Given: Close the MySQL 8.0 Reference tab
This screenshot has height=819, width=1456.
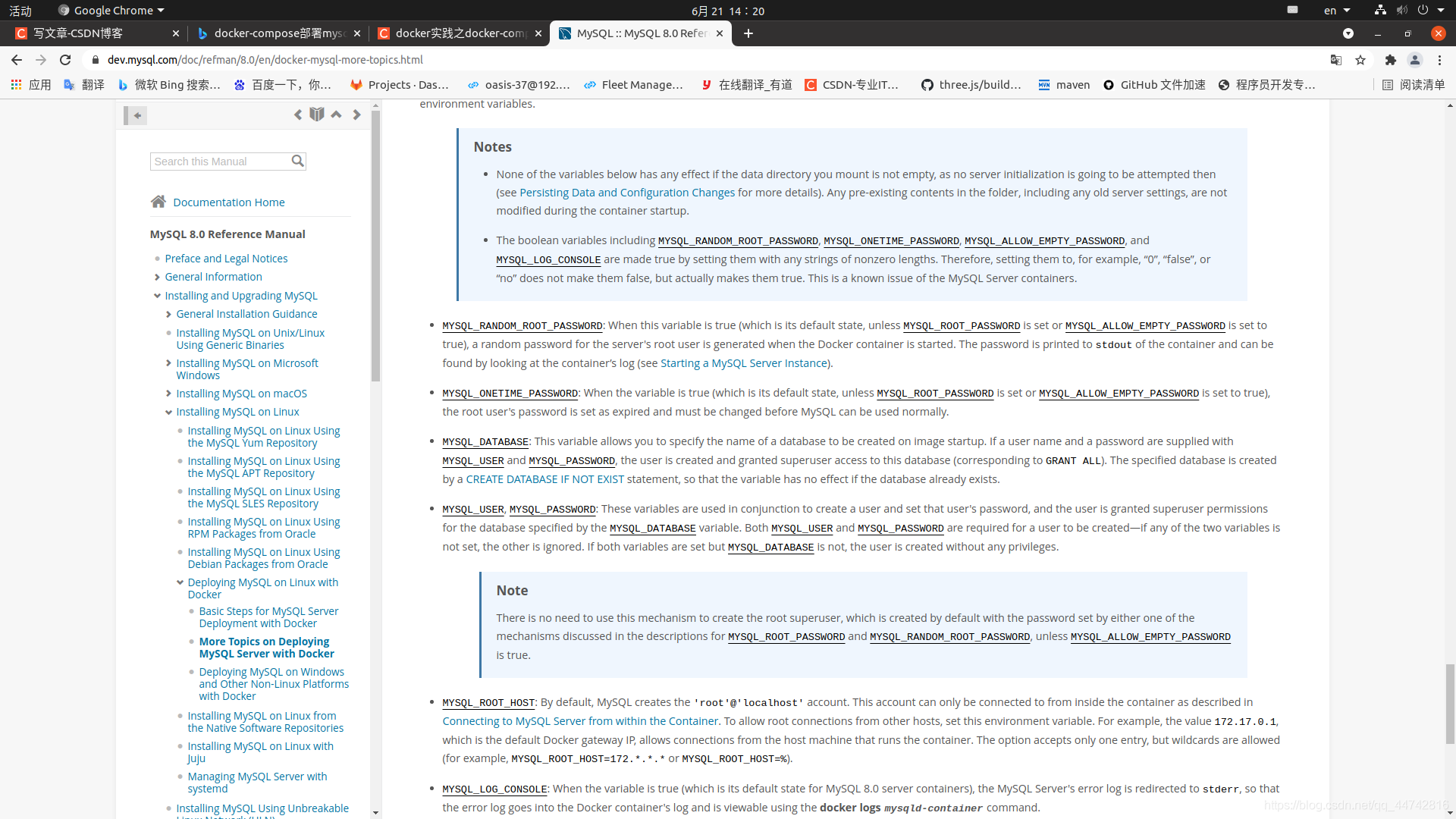Looking at the screenshot, I should [x=720, y=33].
